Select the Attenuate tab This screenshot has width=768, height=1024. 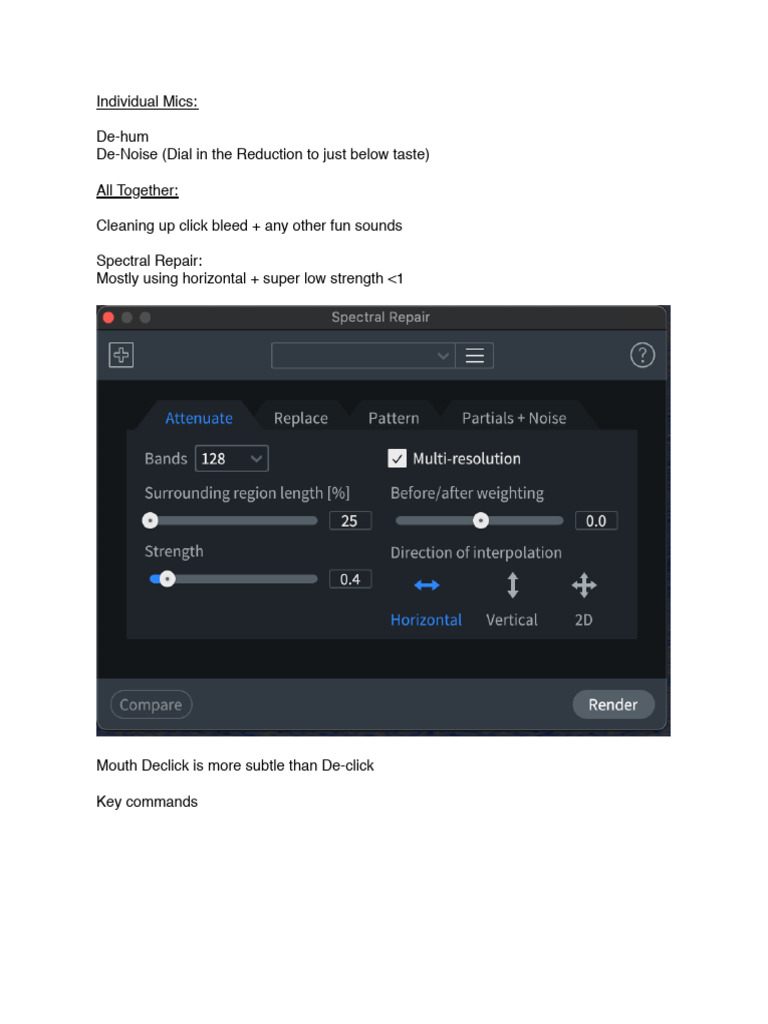tap(199, 418)
